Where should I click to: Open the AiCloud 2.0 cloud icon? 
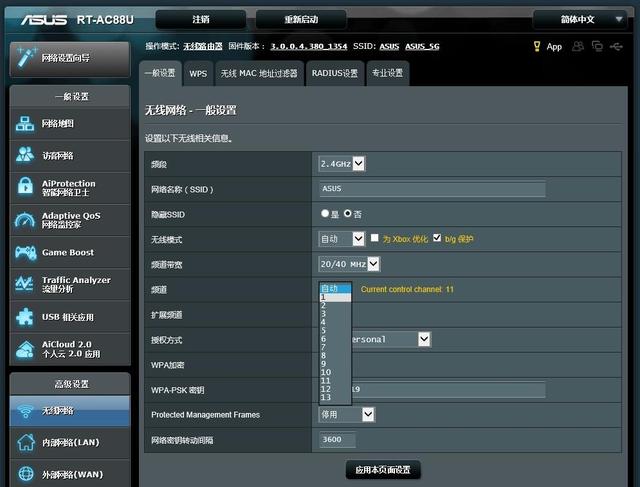pos(25,349)
